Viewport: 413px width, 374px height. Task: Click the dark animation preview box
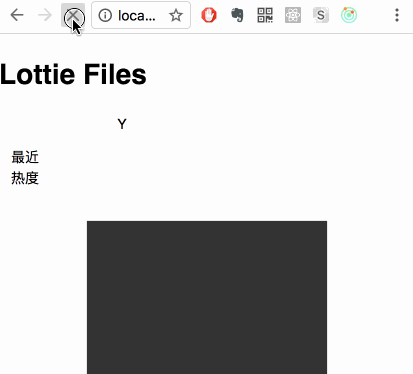[207, 297]
